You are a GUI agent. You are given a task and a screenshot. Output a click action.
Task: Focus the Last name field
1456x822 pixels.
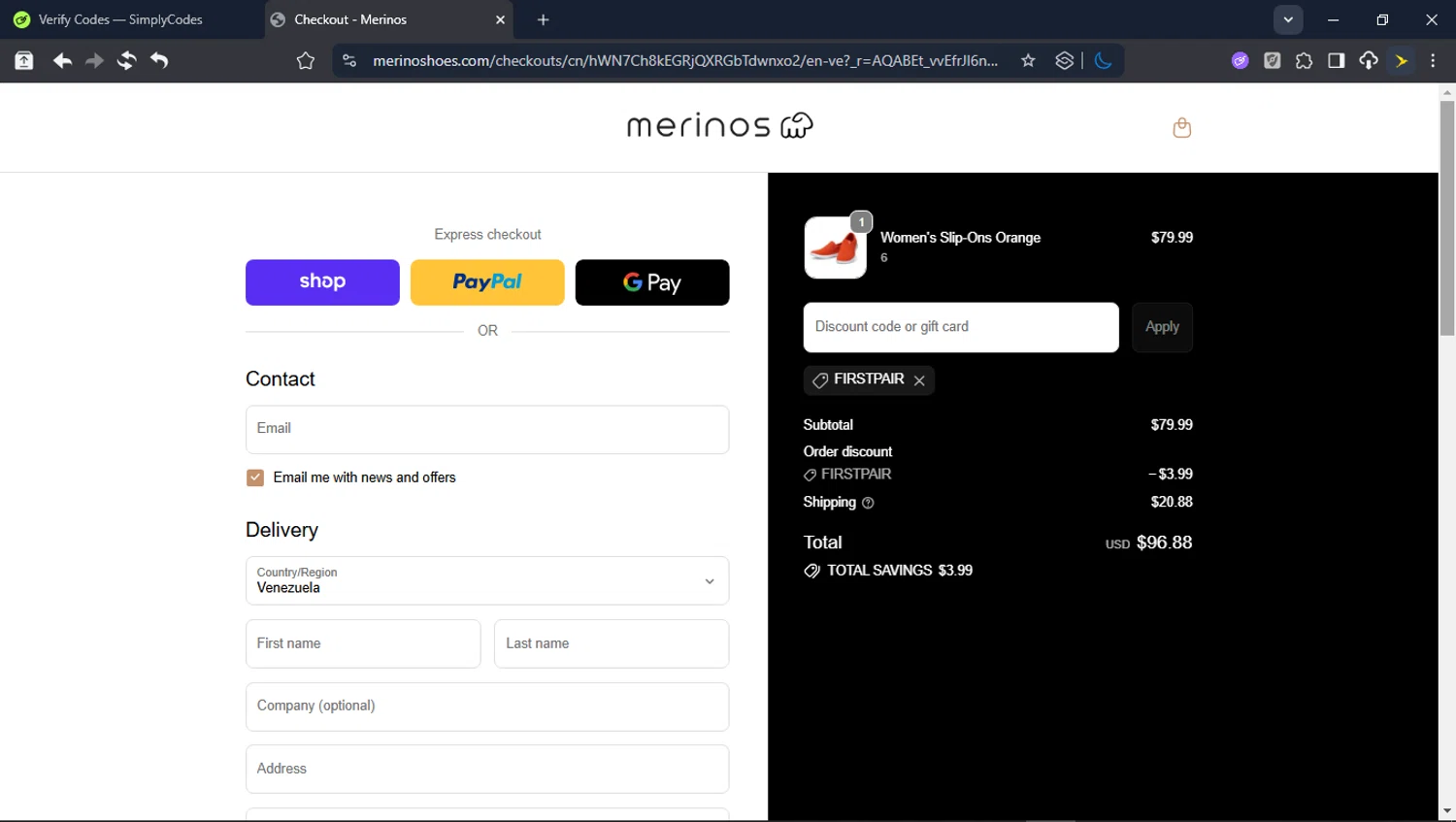(612, 643)
